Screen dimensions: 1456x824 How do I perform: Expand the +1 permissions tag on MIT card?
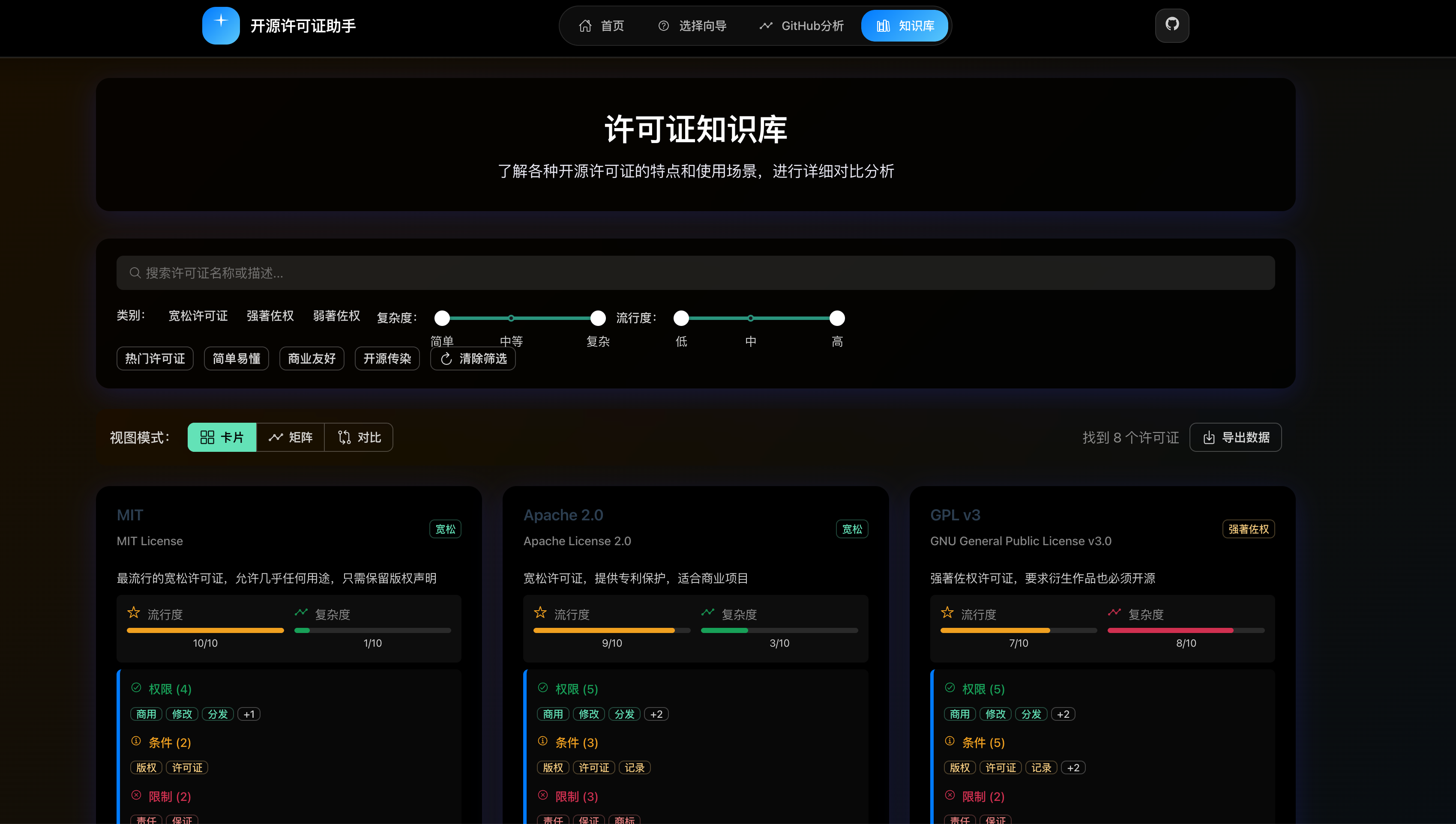(x=249, y=714)
